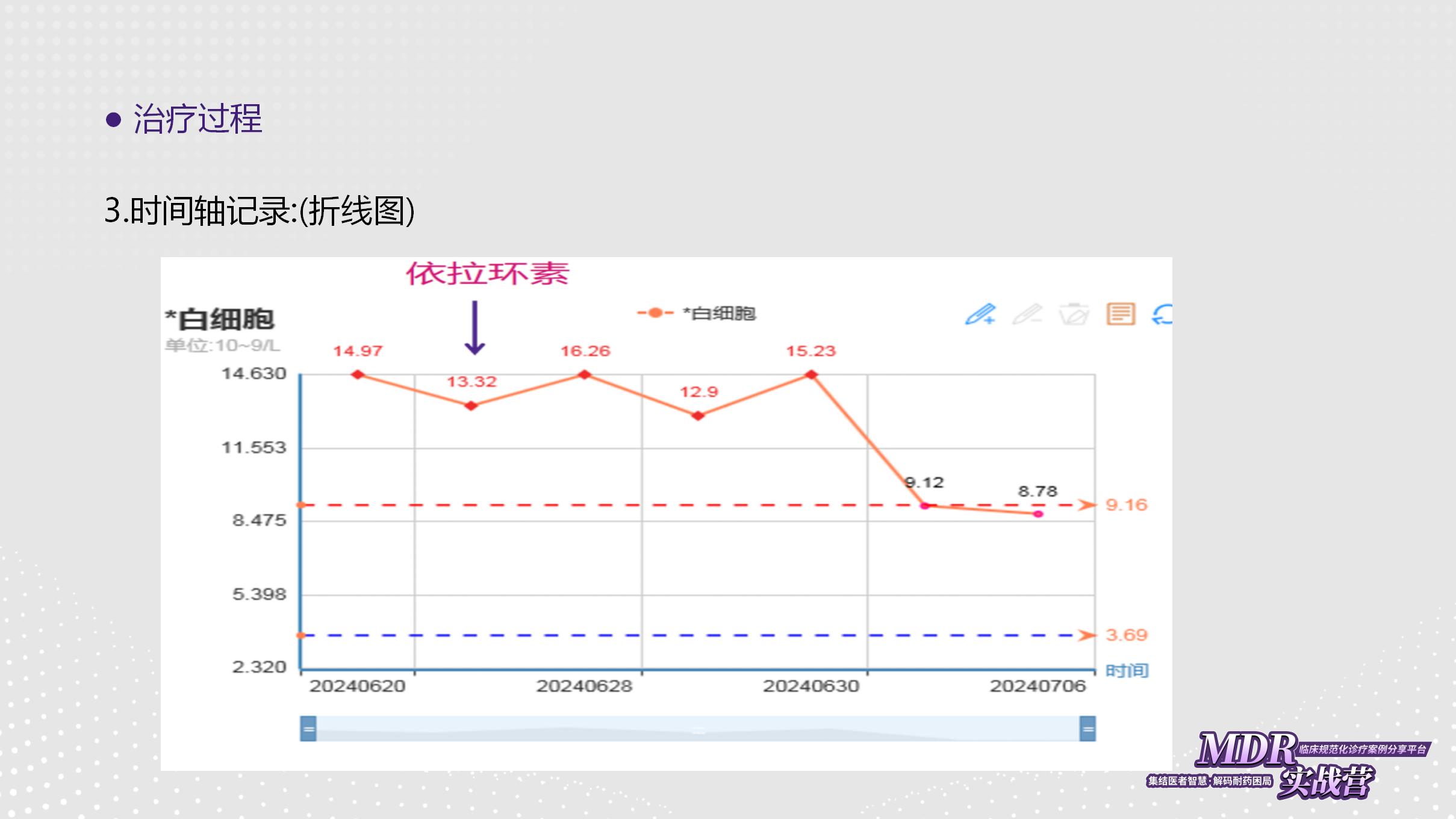Select the 12.9 data point
1456x819 pixels.
click(698, 416)
